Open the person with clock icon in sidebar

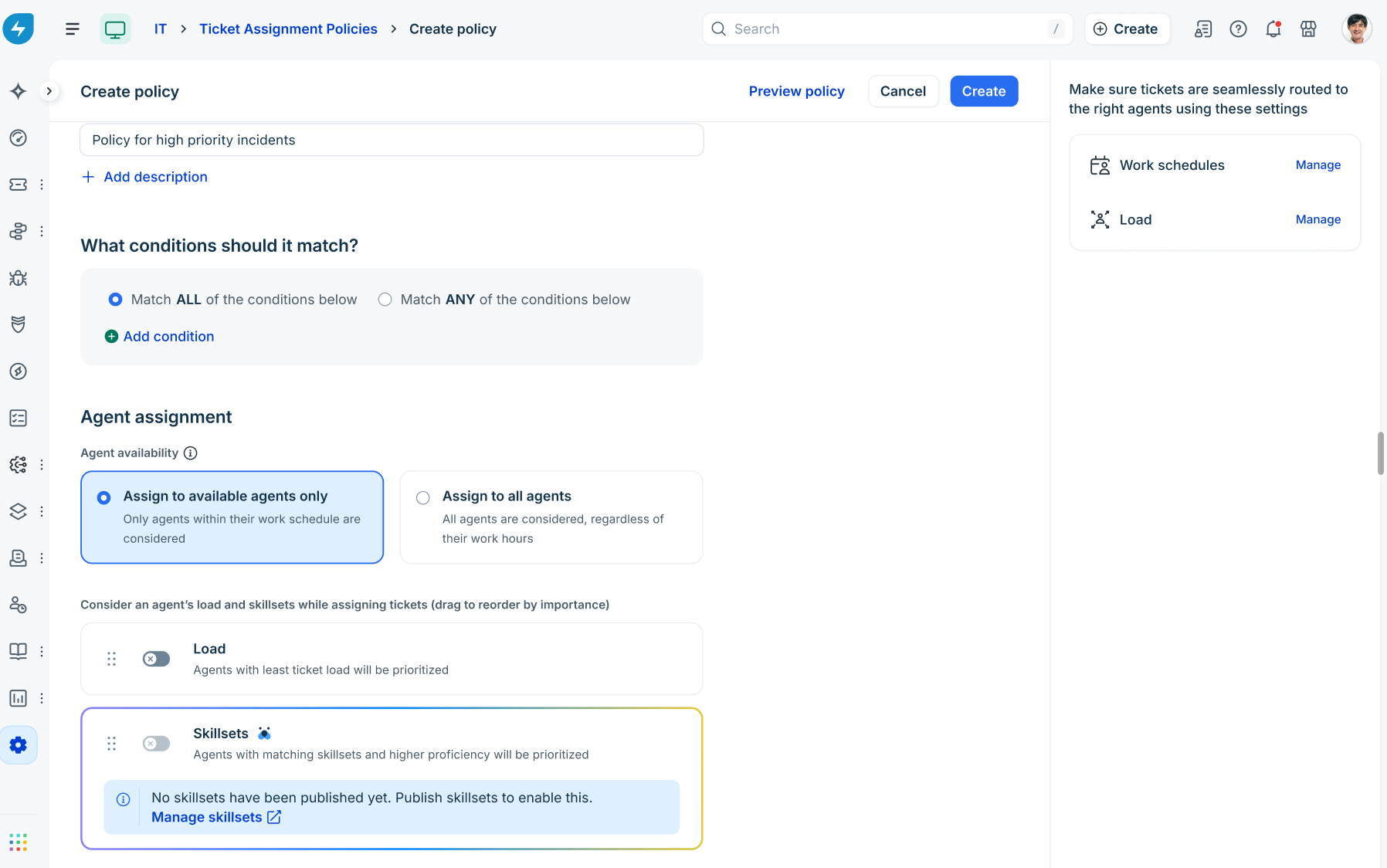(19, 605)
